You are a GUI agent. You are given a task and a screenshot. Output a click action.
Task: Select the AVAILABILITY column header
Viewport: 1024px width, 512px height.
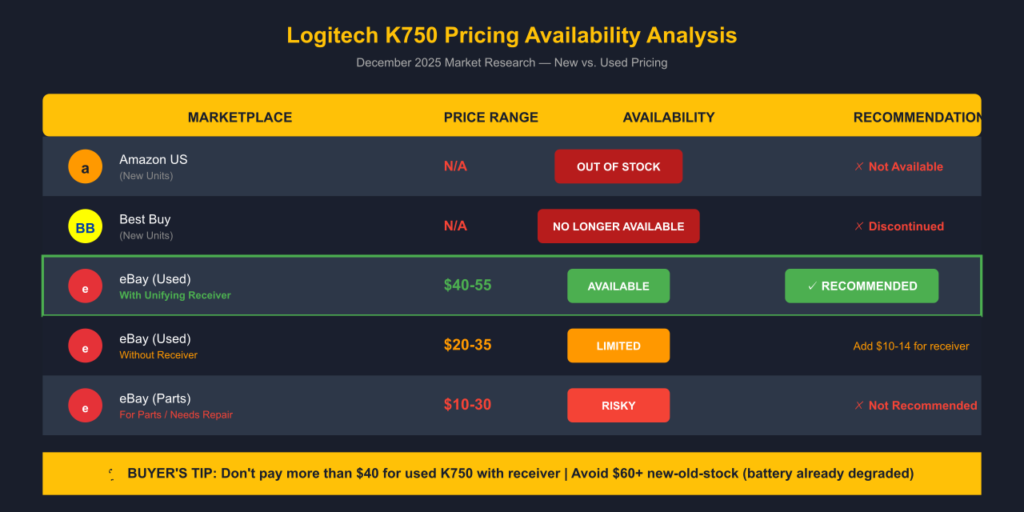pos(669,117)
